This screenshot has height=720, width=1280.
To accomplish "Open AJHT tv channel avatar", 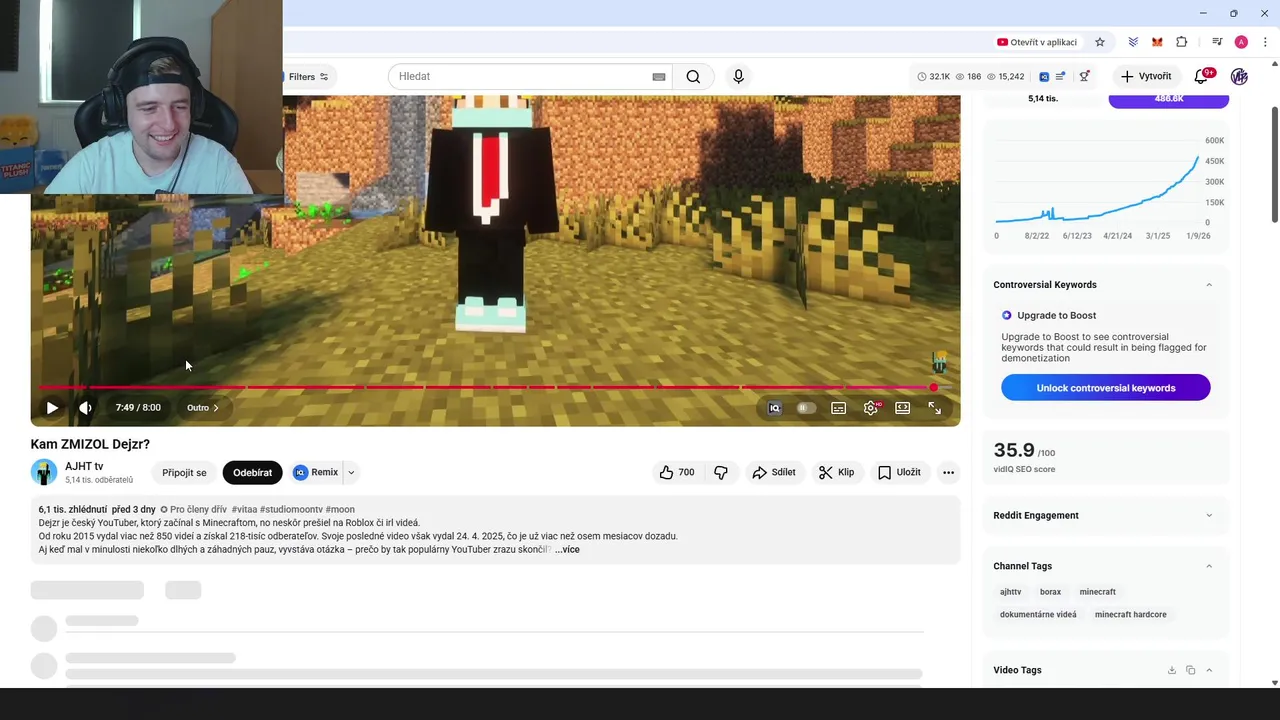I will [x=44, y=472].
